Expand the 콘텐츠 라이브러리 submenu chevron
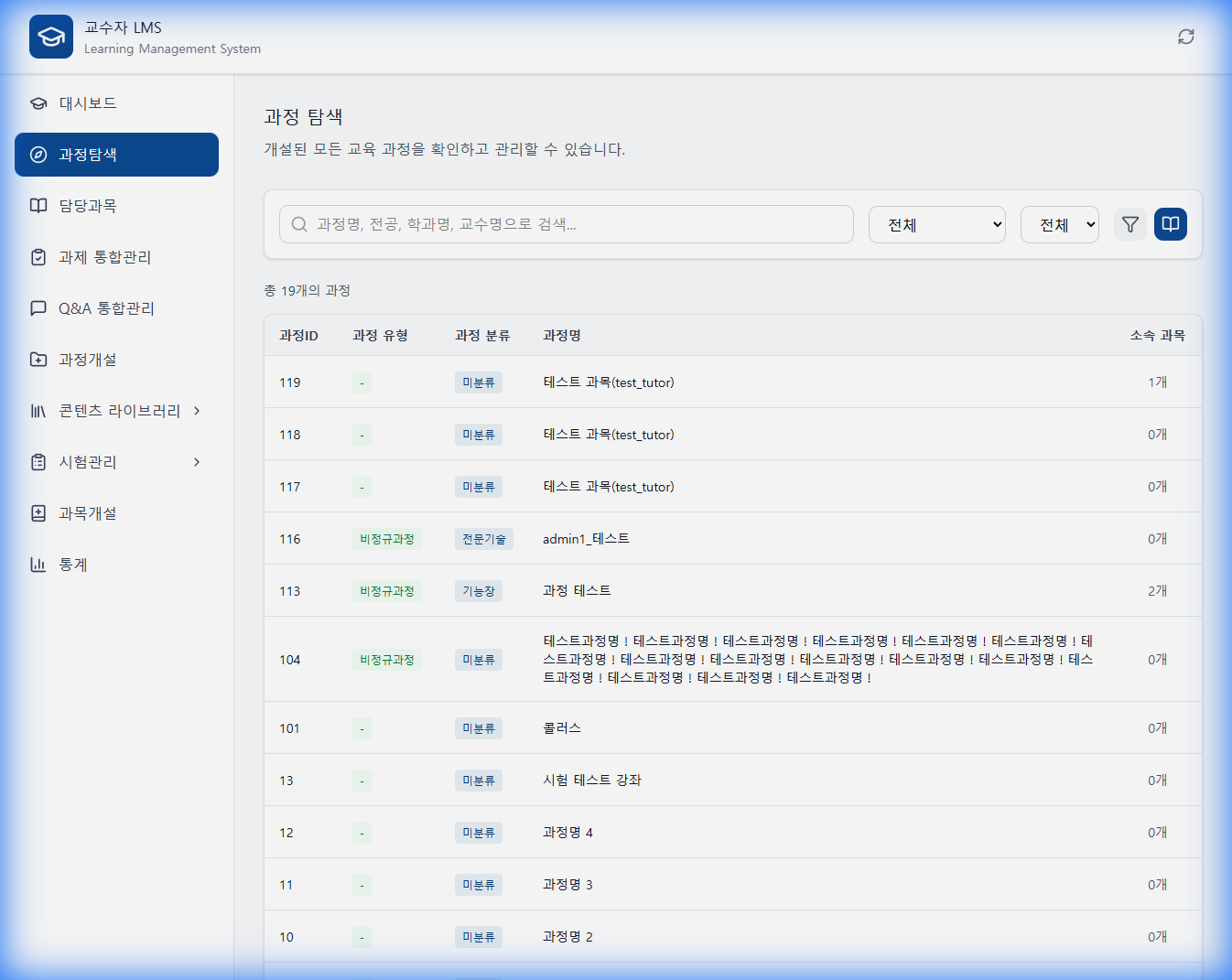1232x980 pixels. [x=196, y=411]
